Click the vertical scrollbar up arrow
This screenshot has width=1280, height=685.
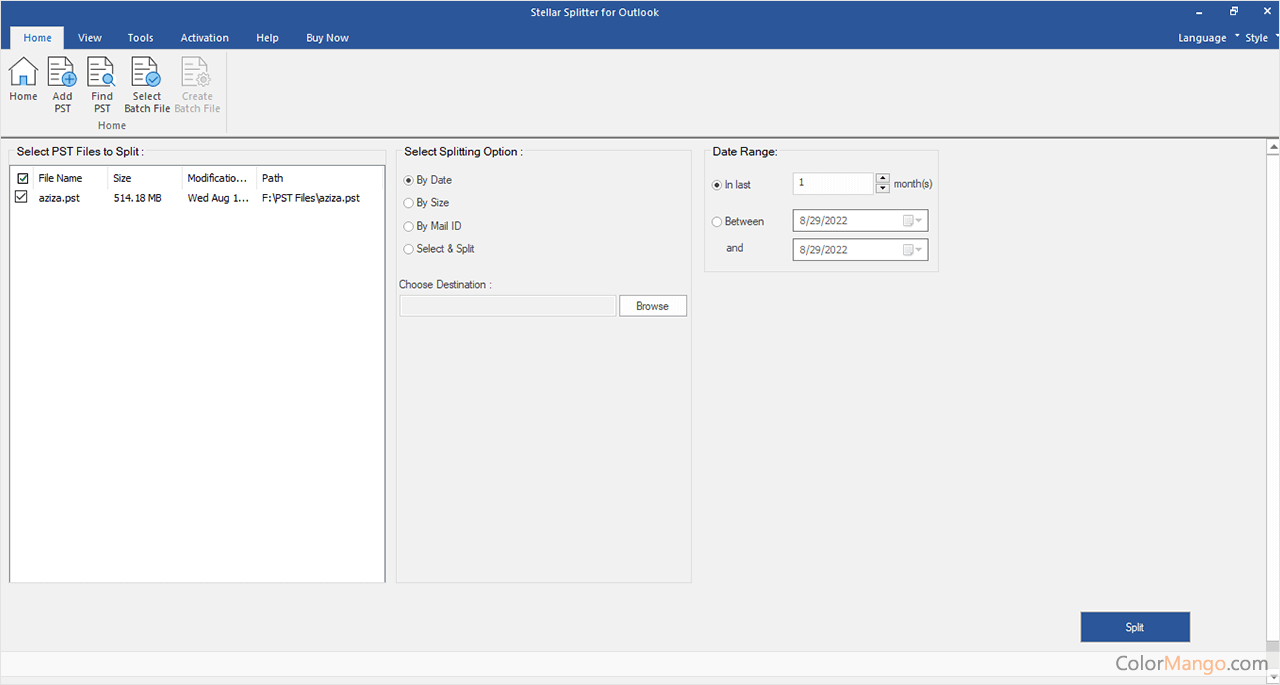pyautogui.click(x=1273, y=147)
